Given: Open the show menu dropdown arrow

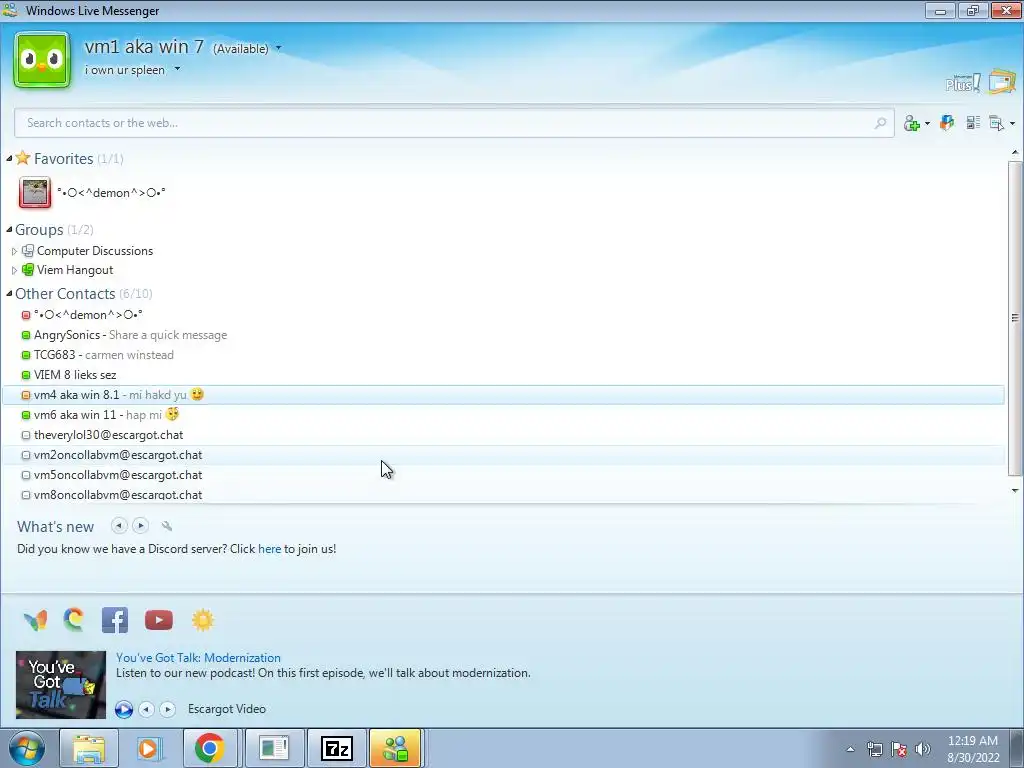Looking at the screenshot, I should coord(1012,123).
